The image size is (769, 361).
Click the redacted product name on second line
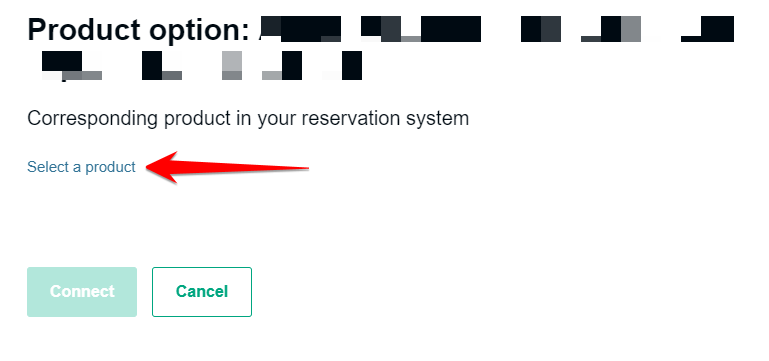(202, 65)
